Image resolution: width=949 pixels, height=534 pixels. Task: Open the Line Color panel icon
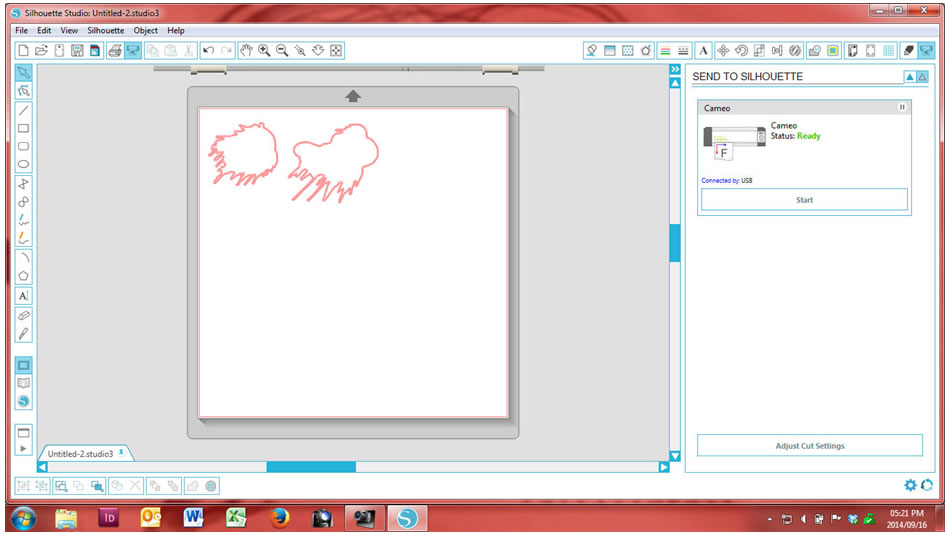click(665, 51)
